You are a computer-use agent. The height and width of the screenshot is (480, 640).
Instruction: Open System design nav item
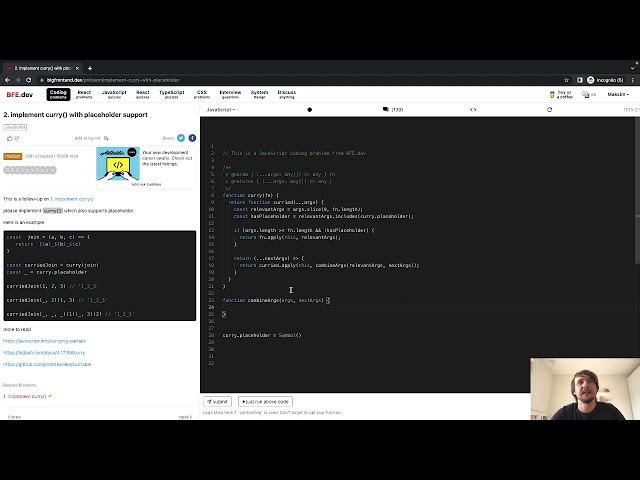pos(259,94)
